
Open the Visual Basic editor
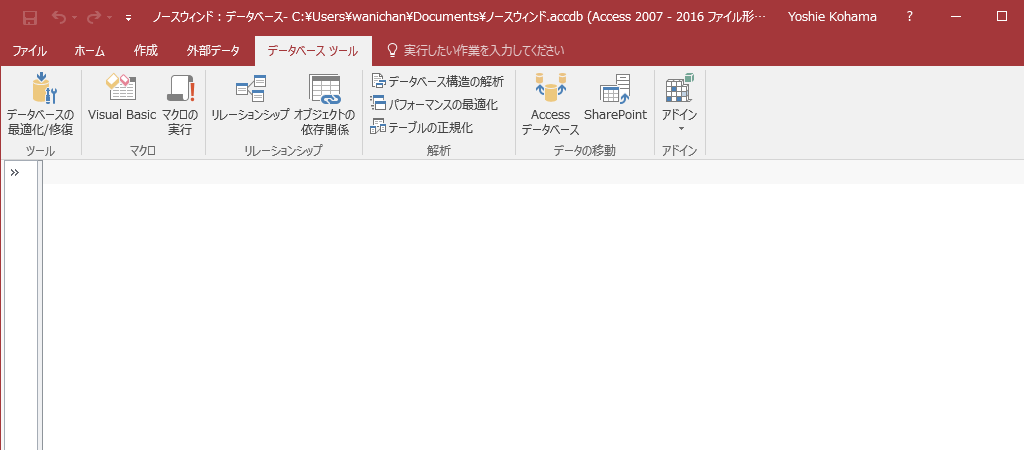pyautogui.click(x=122, y=98)
